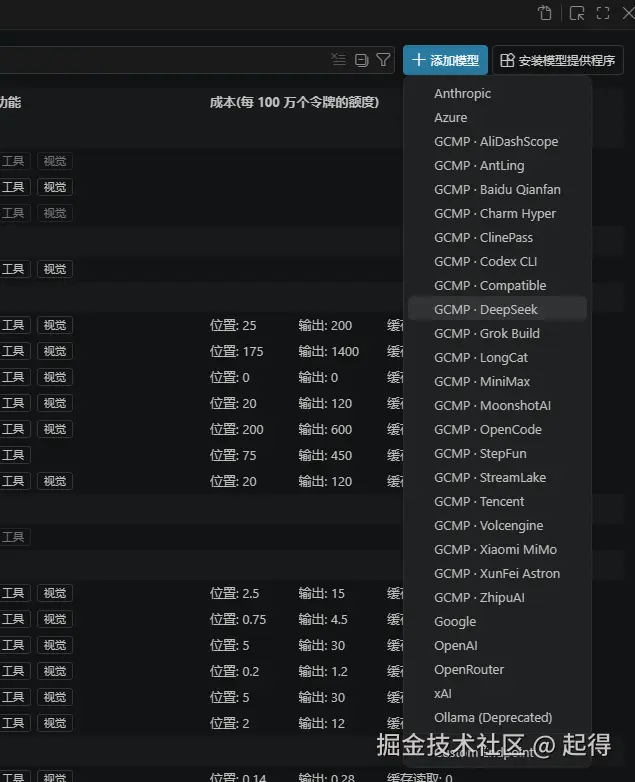Viewport: 635px width, 782px height.
Task: Pick GCMP · ClinePass from the list
Action: coord(497,237)
